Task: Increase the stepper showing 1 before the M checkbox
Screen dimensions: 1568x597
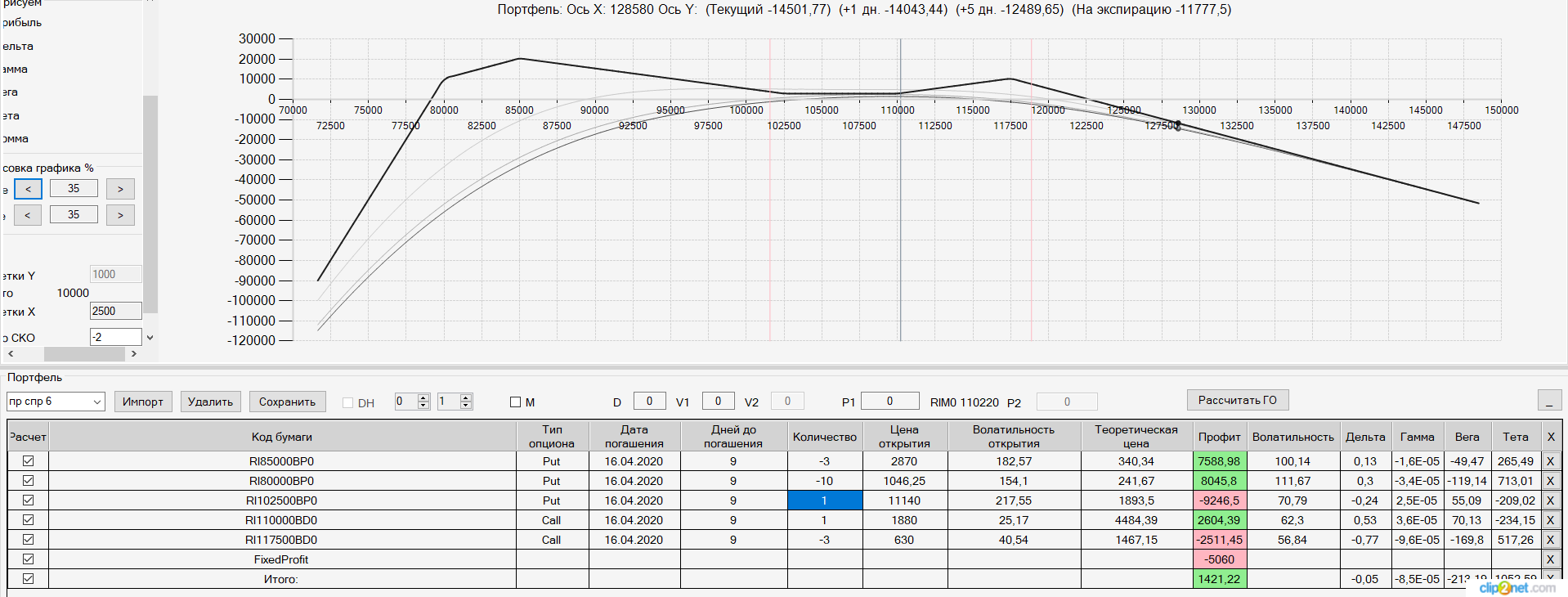Action: point(466,397)
